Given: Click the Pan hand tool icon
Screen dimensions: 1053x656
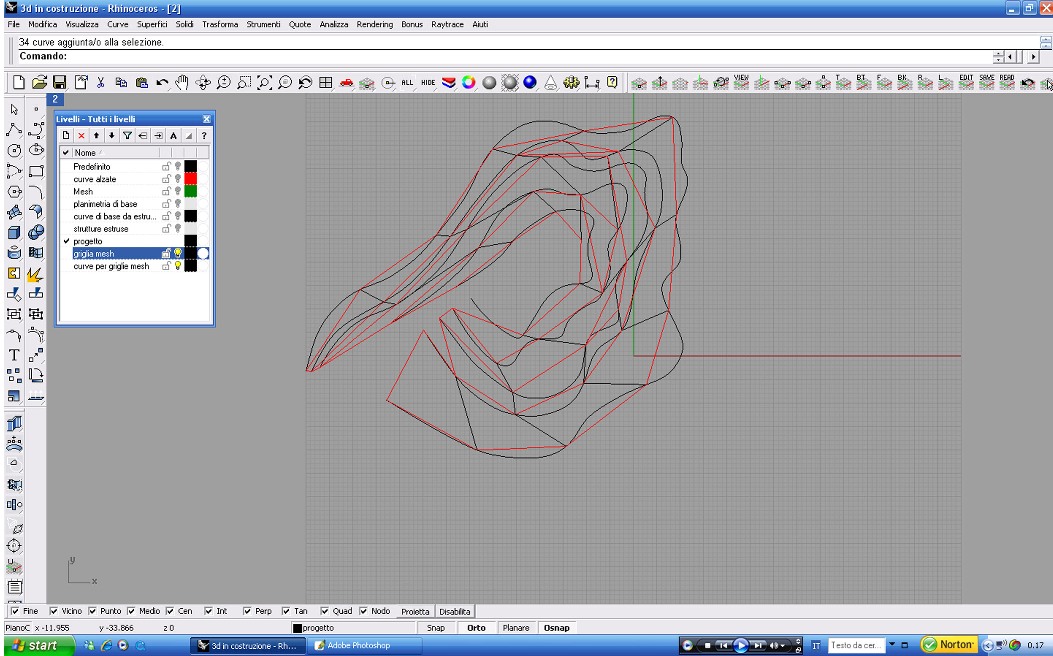Looking at the screenshot, I should tap(181, 84).
